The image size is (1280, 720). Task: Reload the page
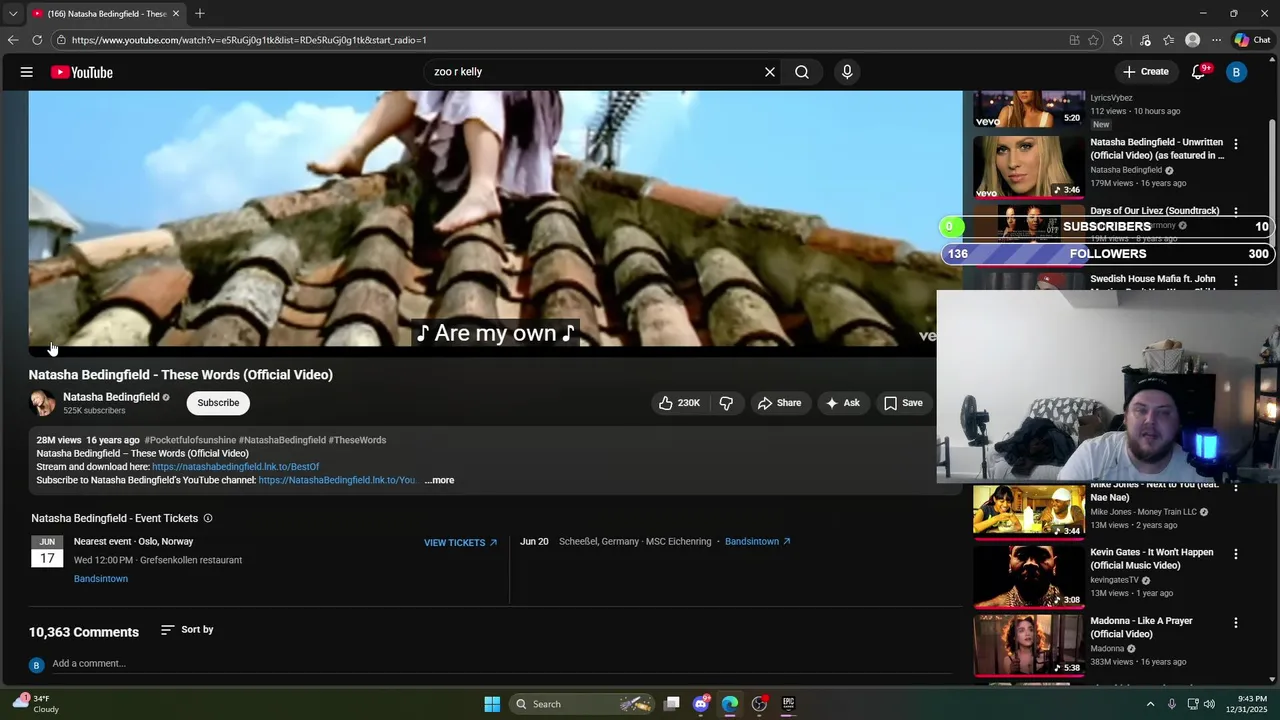37,40
